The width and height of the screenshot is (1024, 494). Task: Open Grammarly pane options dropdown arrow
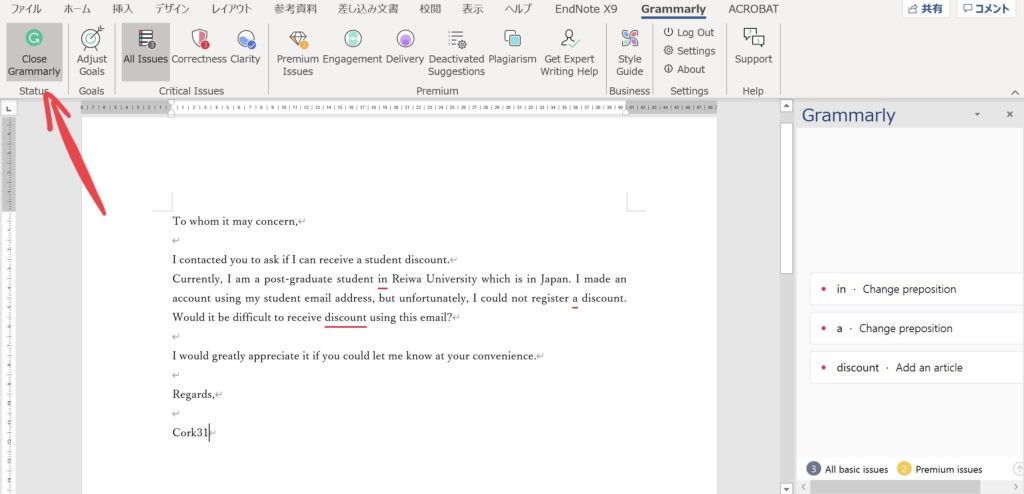click(x=977, y=114)
